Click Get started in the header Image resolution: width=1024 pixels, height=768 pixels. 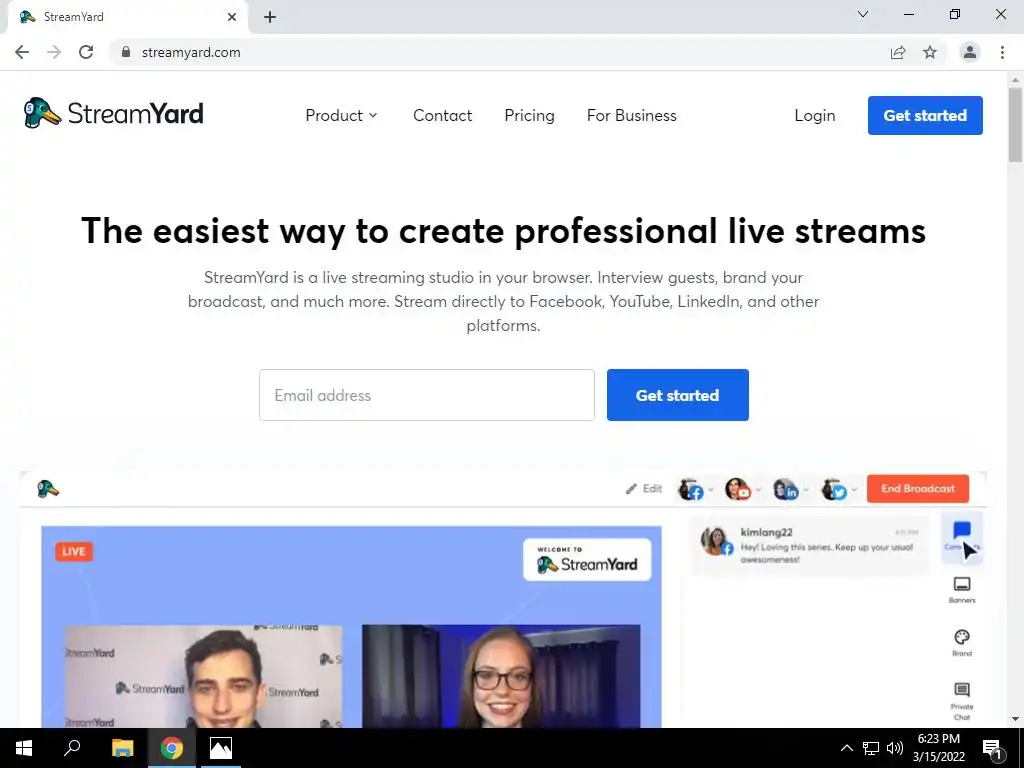click(925, 116)
